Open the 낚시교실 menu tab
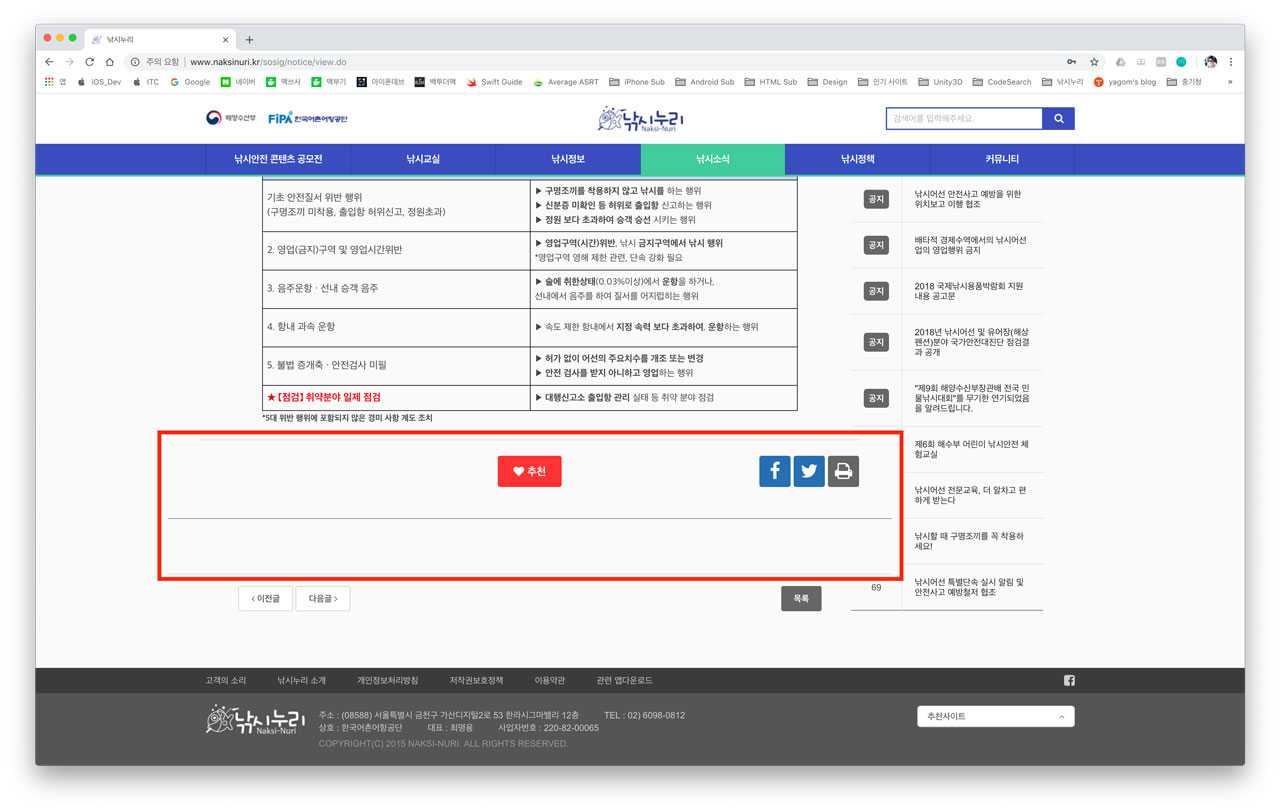Screen dimensions: 1280x812 point(423,159)
